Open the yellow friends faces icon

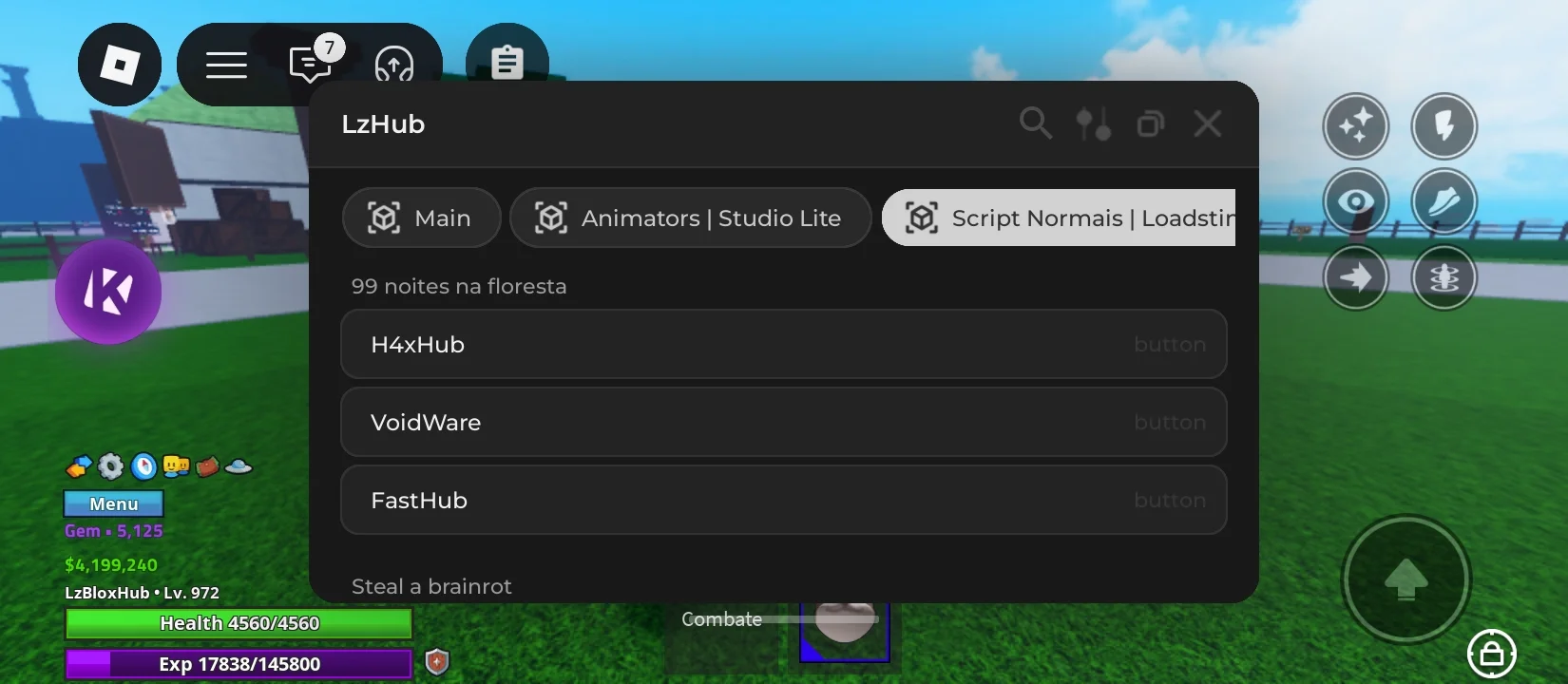[176, 466]
